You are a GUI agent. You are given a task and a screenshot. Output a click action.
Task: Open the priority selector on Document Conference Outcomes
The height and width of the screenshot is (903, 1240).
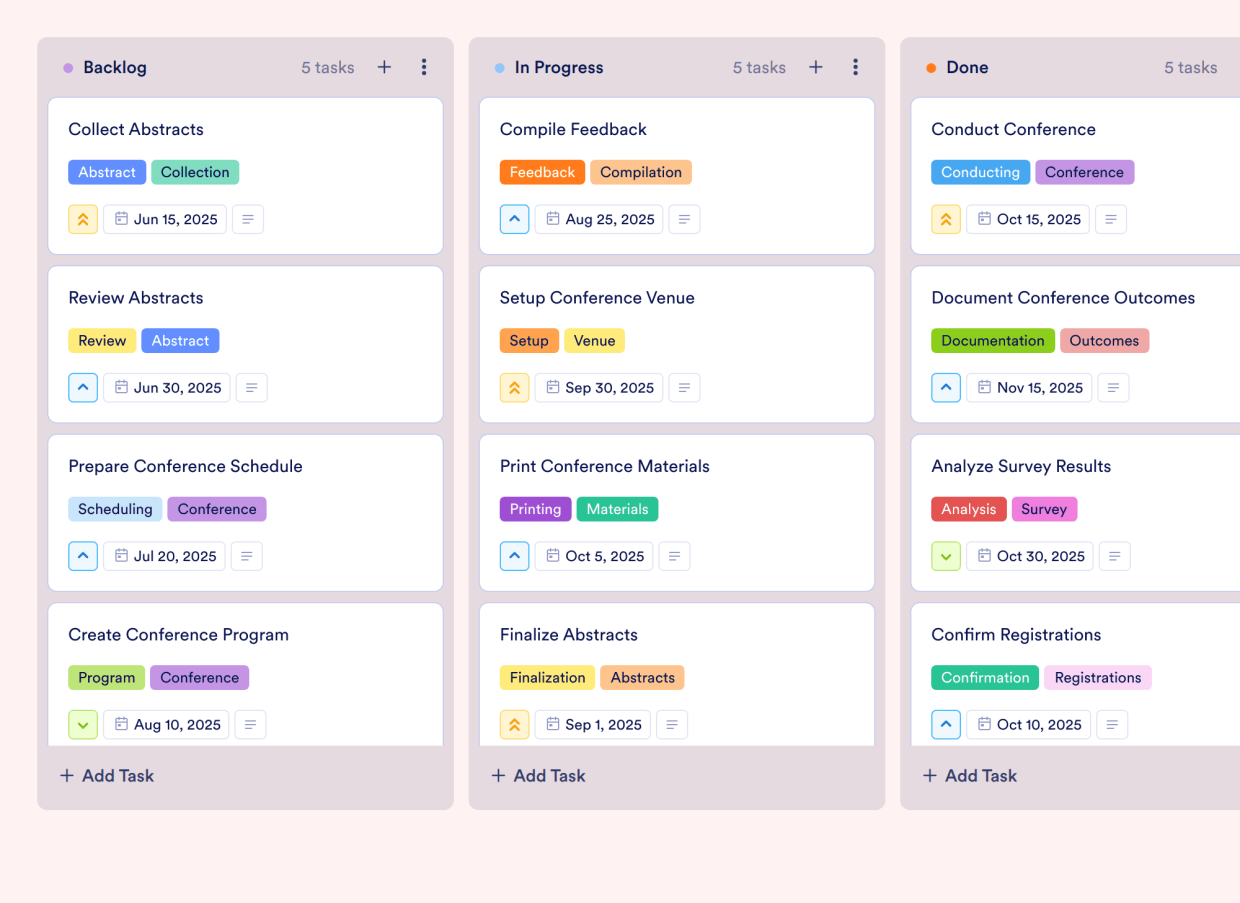946,387
